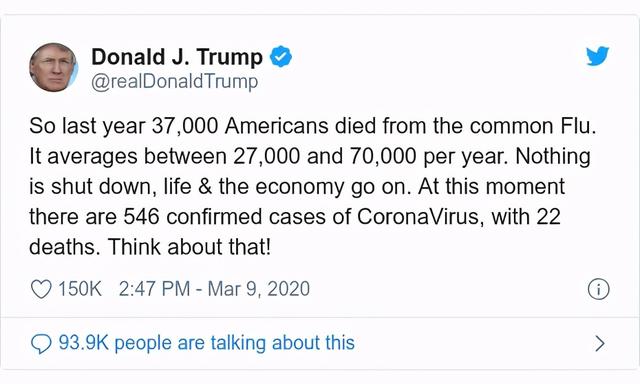This screenshot has height=384, width=640.
Task: Expand the conversation with the right chevron
Action: [600, 344]
